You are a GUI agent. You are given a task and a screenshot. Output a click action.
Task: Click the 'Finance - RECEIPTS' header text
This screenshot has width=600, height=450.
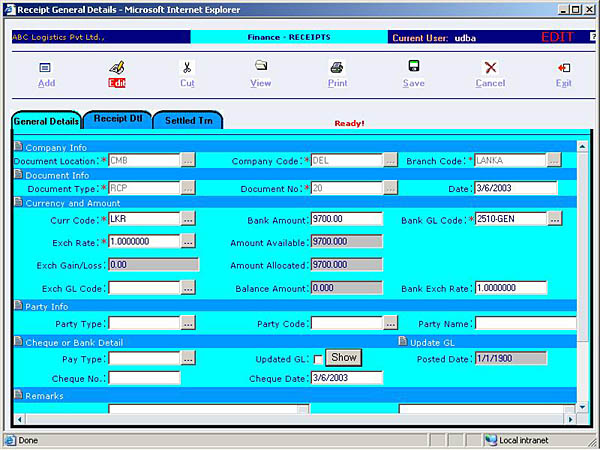pyautogui.click(x=289, y=37)
